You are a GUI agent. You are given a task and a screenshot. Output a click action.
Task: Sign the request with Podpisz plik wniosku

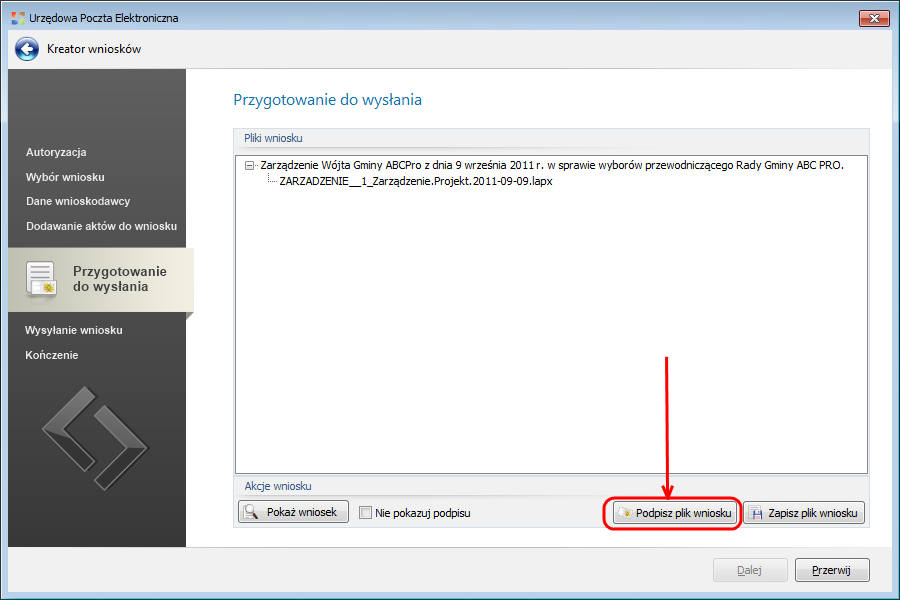[x=674, y=513]
